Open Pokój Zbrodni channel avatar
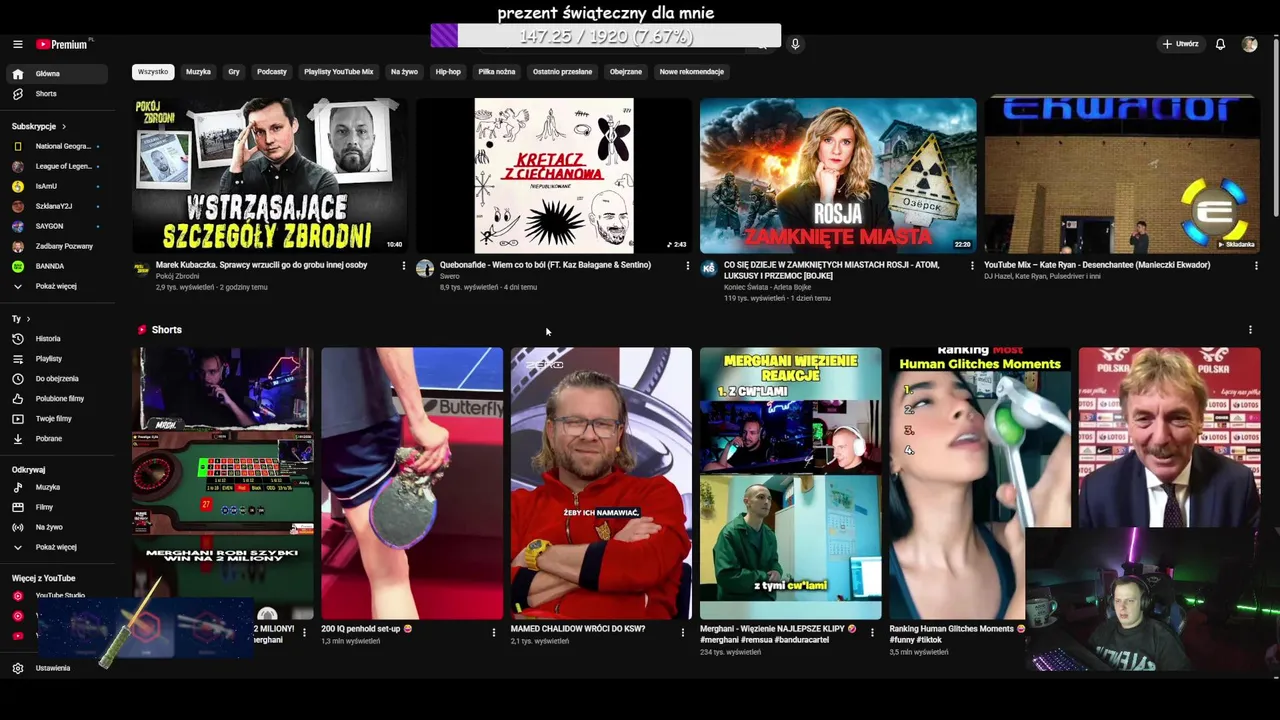 pyautogui.click(x=141, y=269)
